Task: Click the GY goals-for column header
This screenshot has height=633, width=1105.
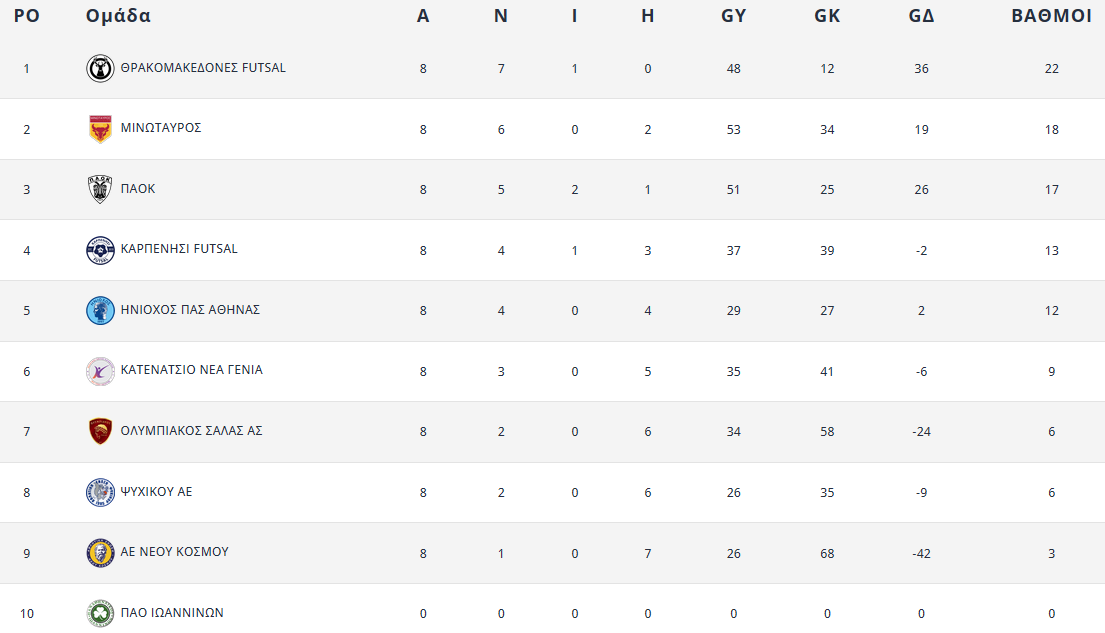Action: point(733,16)
